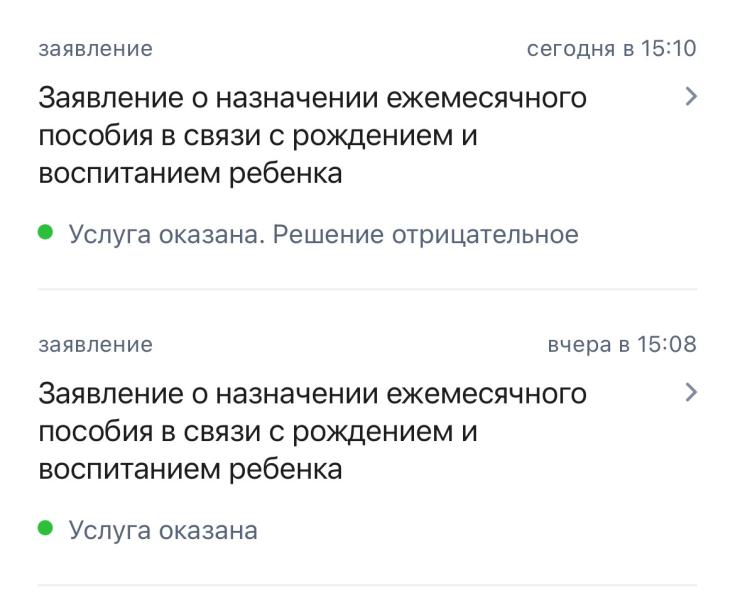View the "Услуга оказана. Решение отрицательное" status
This screenshot has height=600, width=734.
[x=323, y=235]
